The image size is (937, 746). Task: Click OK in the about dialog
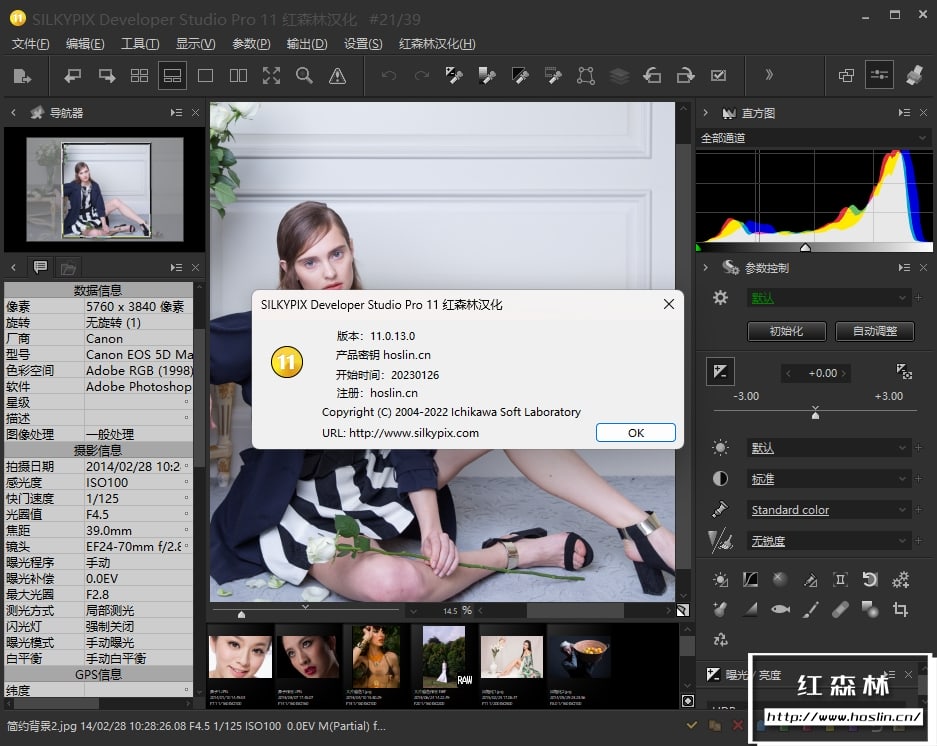coord(635,433)
